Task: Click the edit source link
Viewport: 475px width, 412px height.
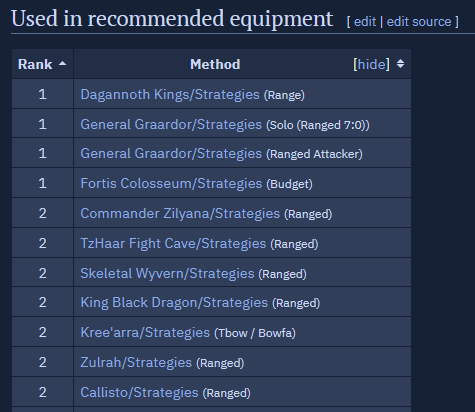Action: (x=419, y=22)
